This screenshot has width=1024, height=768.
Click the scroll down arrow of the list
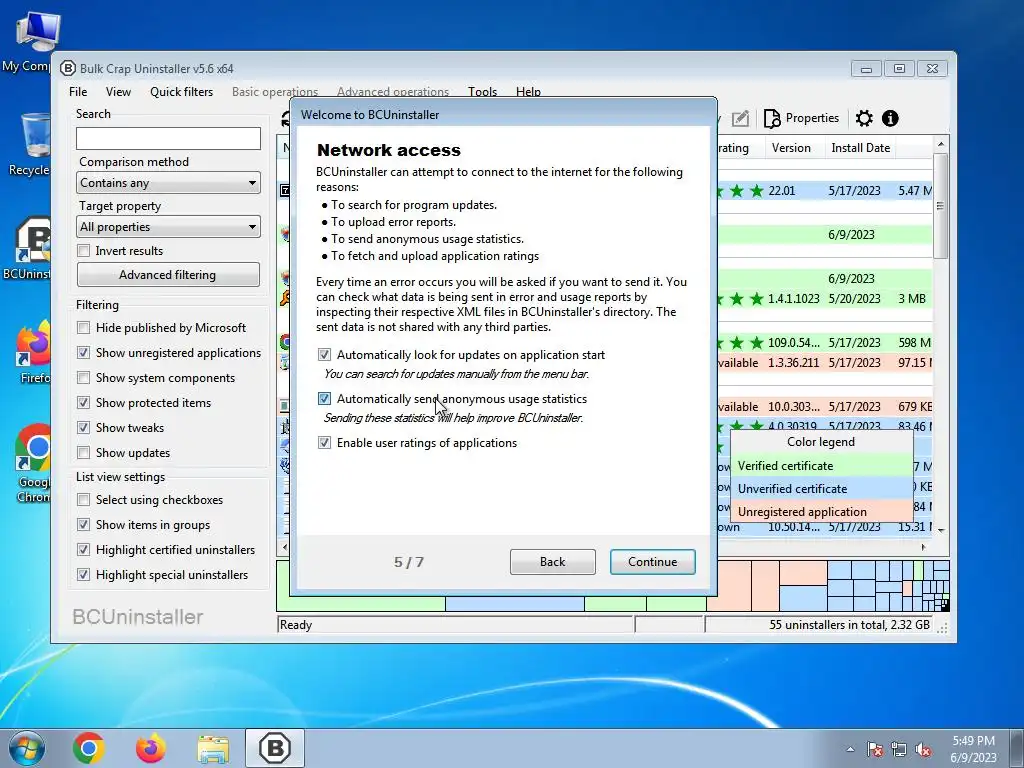(x=940, y=530)
